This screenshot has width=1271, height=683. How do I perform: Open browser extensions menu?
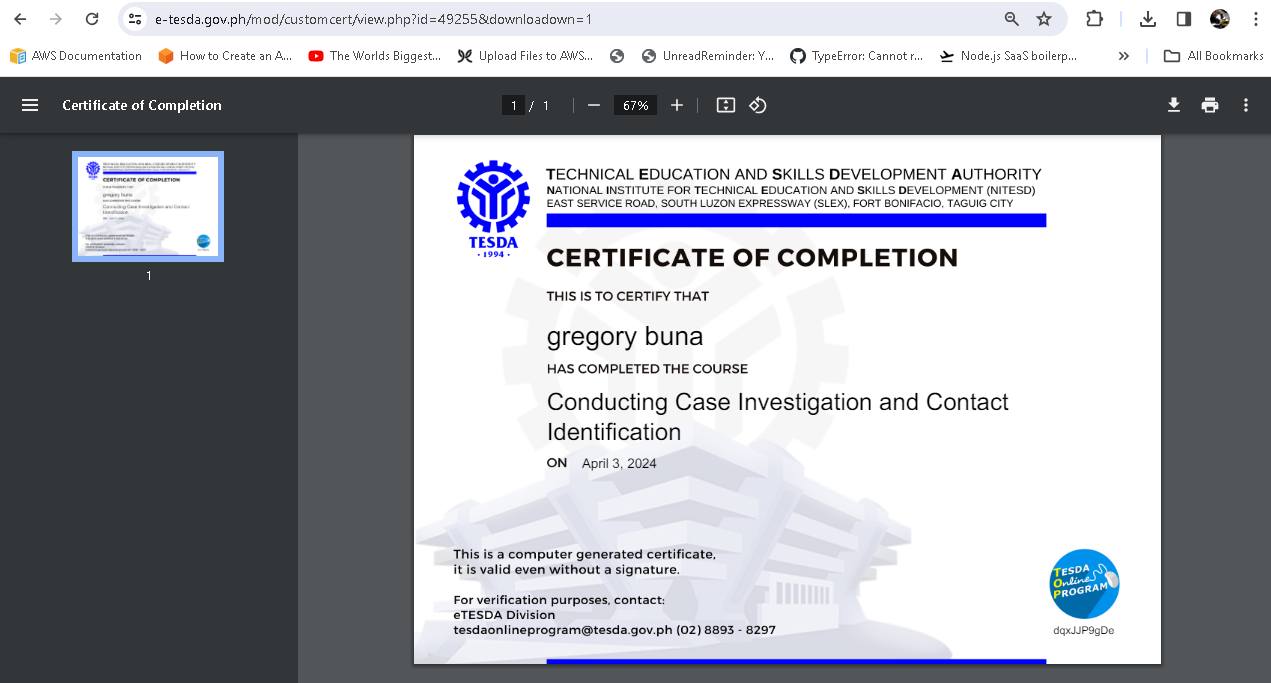pos(1094,19)
